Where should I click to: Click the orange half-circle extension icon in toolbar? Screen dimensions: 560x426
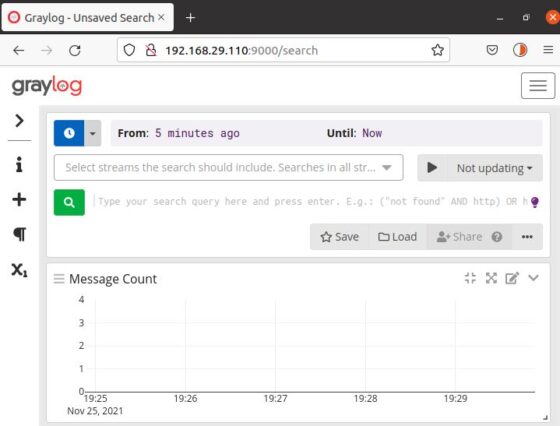pos(520,50)
